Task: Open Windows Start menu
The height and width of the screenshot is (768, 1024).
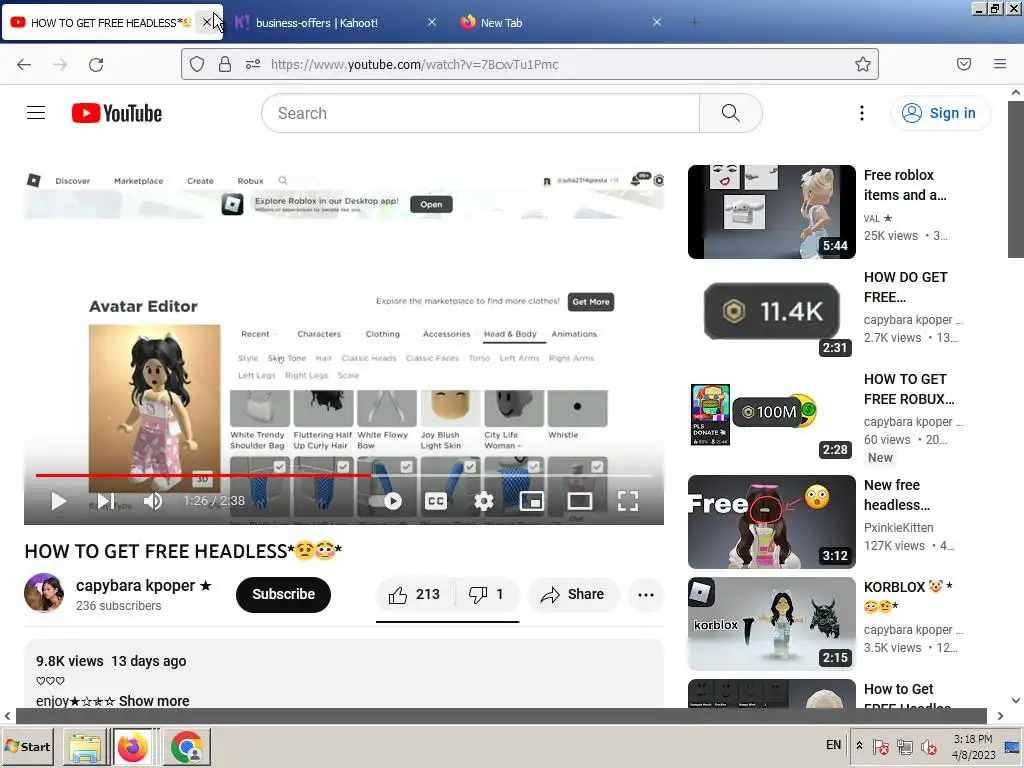Action: [27, 746]
